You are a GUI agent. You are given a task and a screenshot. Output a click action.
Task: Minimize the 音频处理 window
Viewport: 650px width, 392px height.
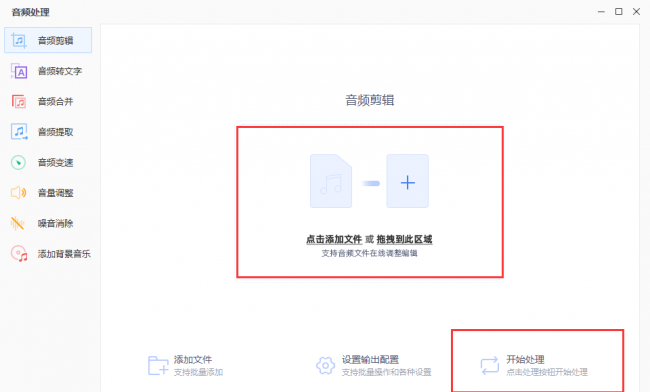(601, 12)
